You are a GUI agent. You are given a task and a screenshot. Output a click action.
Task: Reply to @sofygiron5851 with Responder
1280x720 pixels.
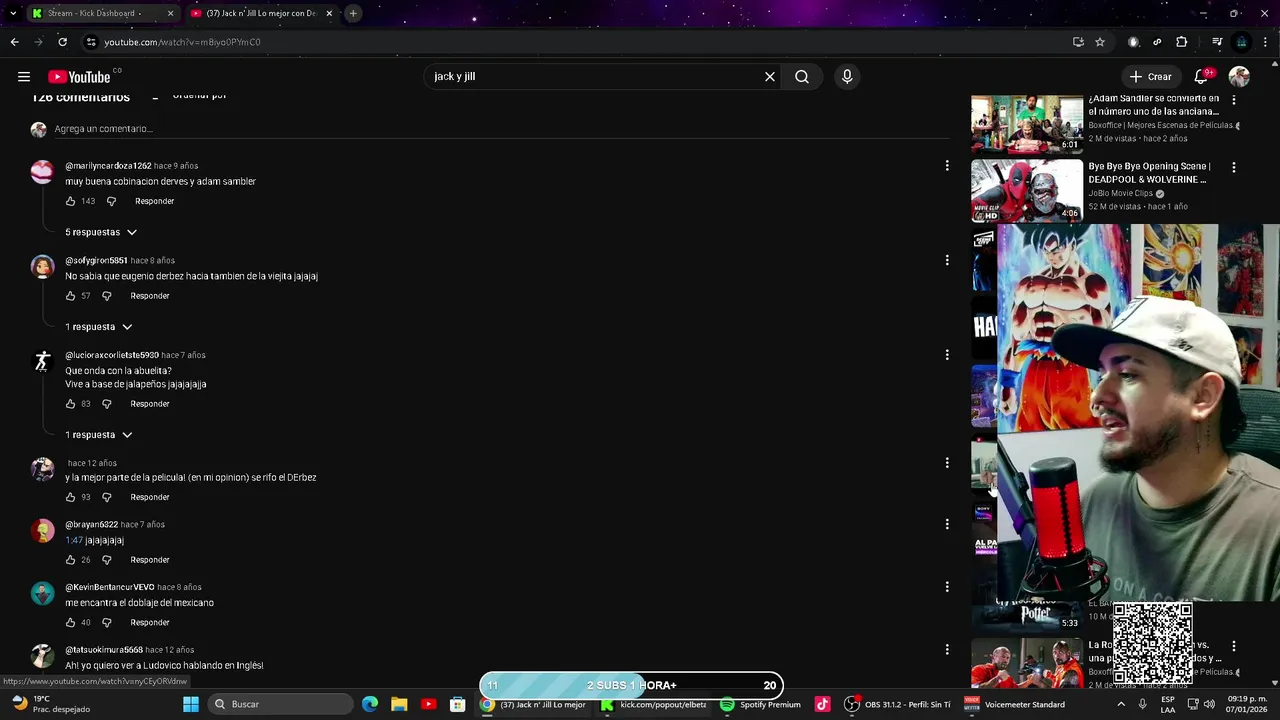[x=150, y=296]
